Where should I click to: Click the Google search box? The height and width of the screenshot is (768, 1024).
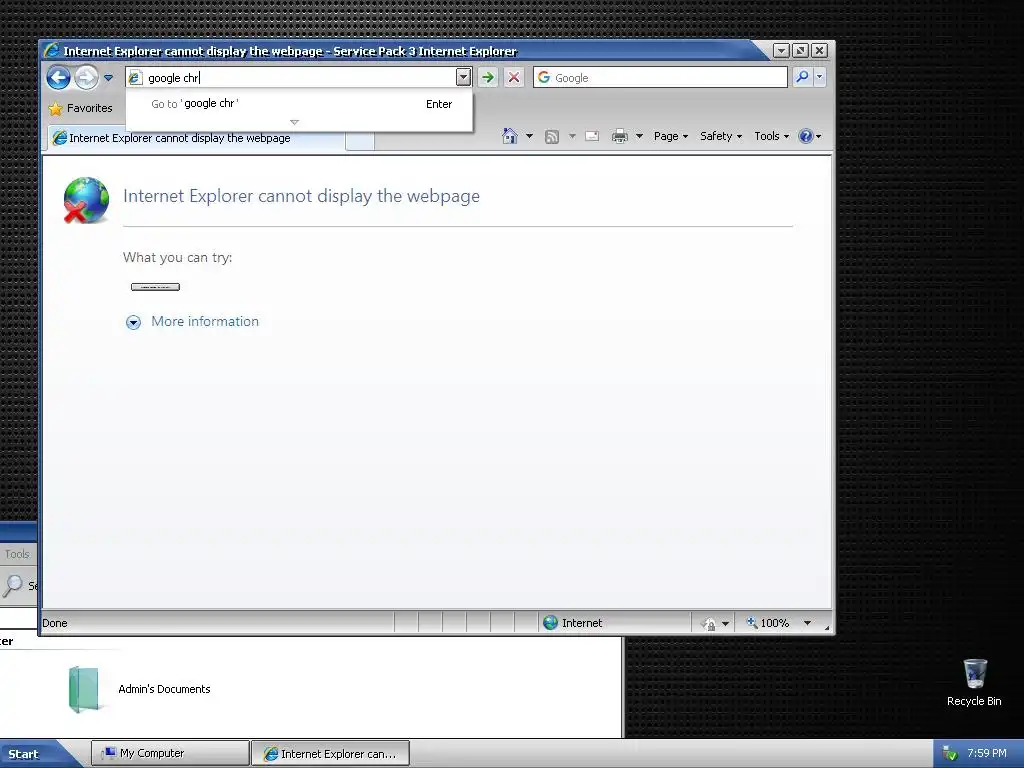[660, 77]
